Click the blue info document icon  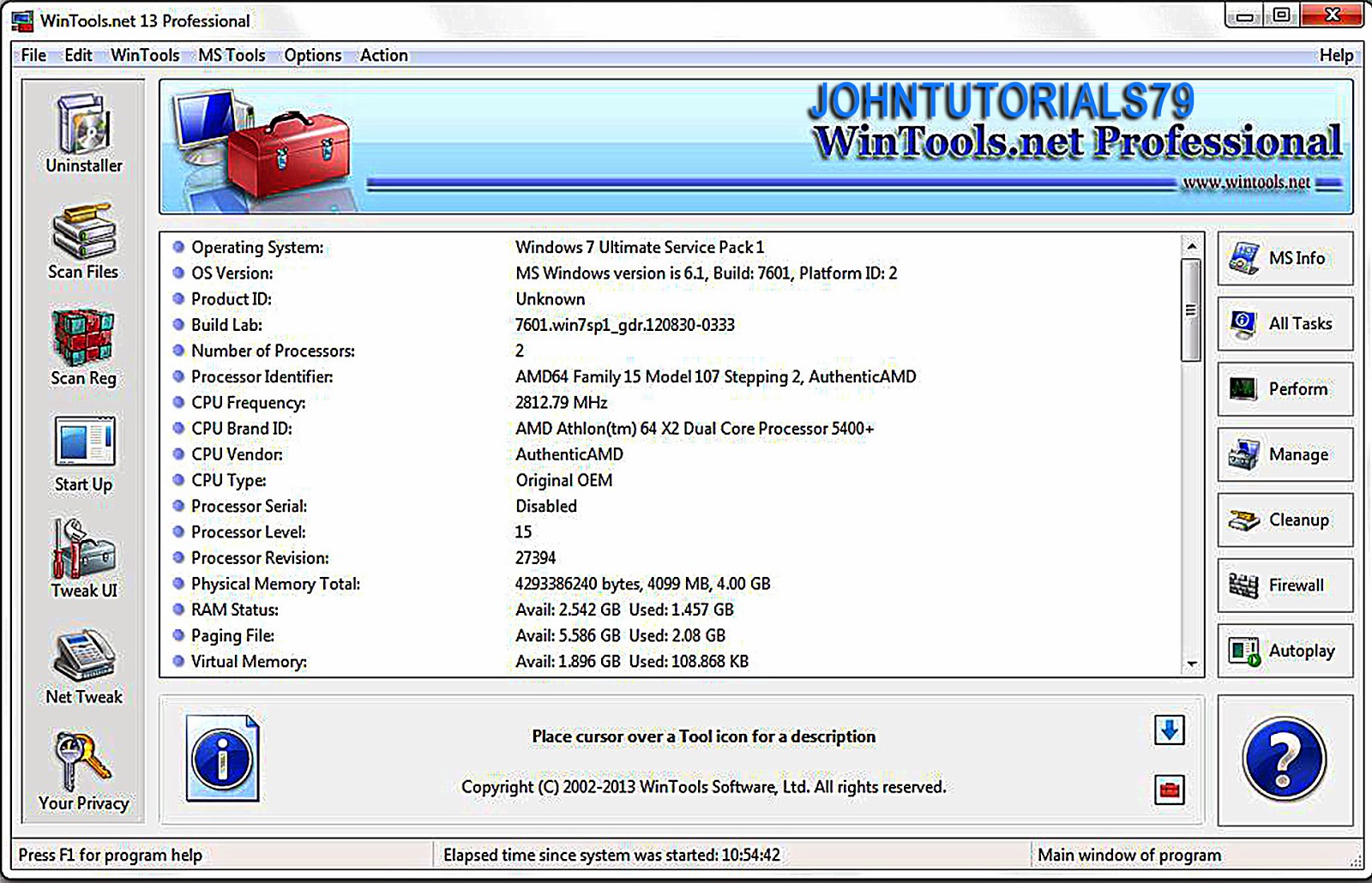[223, 759]
